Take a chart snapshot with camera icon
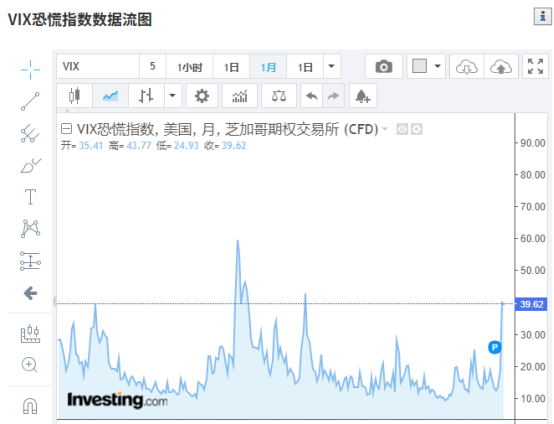This screenshot has height=424, width=554. [x=384, y=66]
